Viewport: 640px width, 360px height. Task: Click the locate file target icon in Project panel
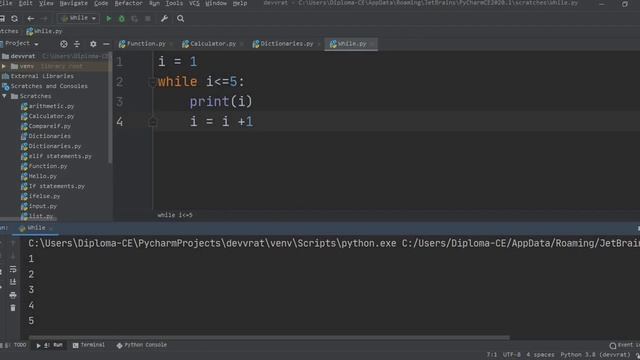[64, 44]
